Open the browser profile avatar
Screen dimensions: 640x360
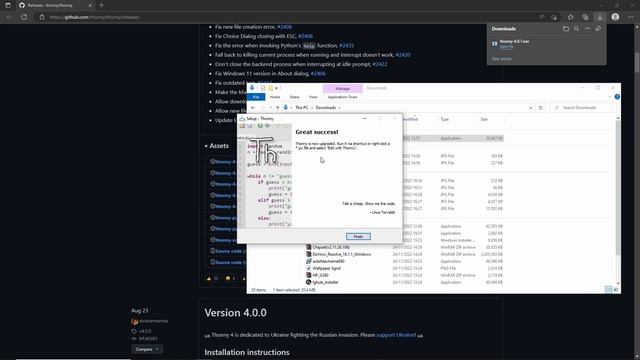click(615, 17)
